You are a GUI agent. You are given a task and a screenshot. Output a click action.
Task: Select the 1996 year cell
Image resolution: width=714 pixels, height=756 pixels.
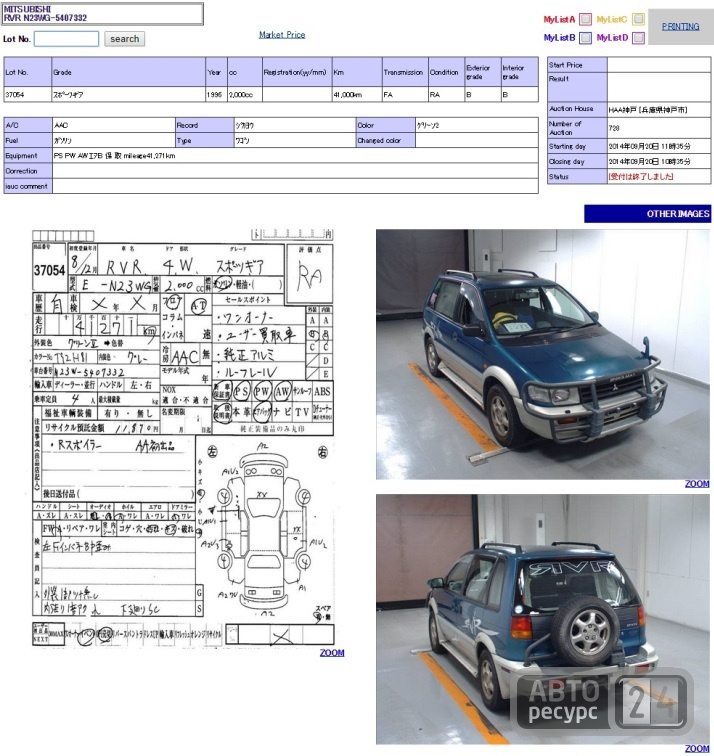coord(216,94)
